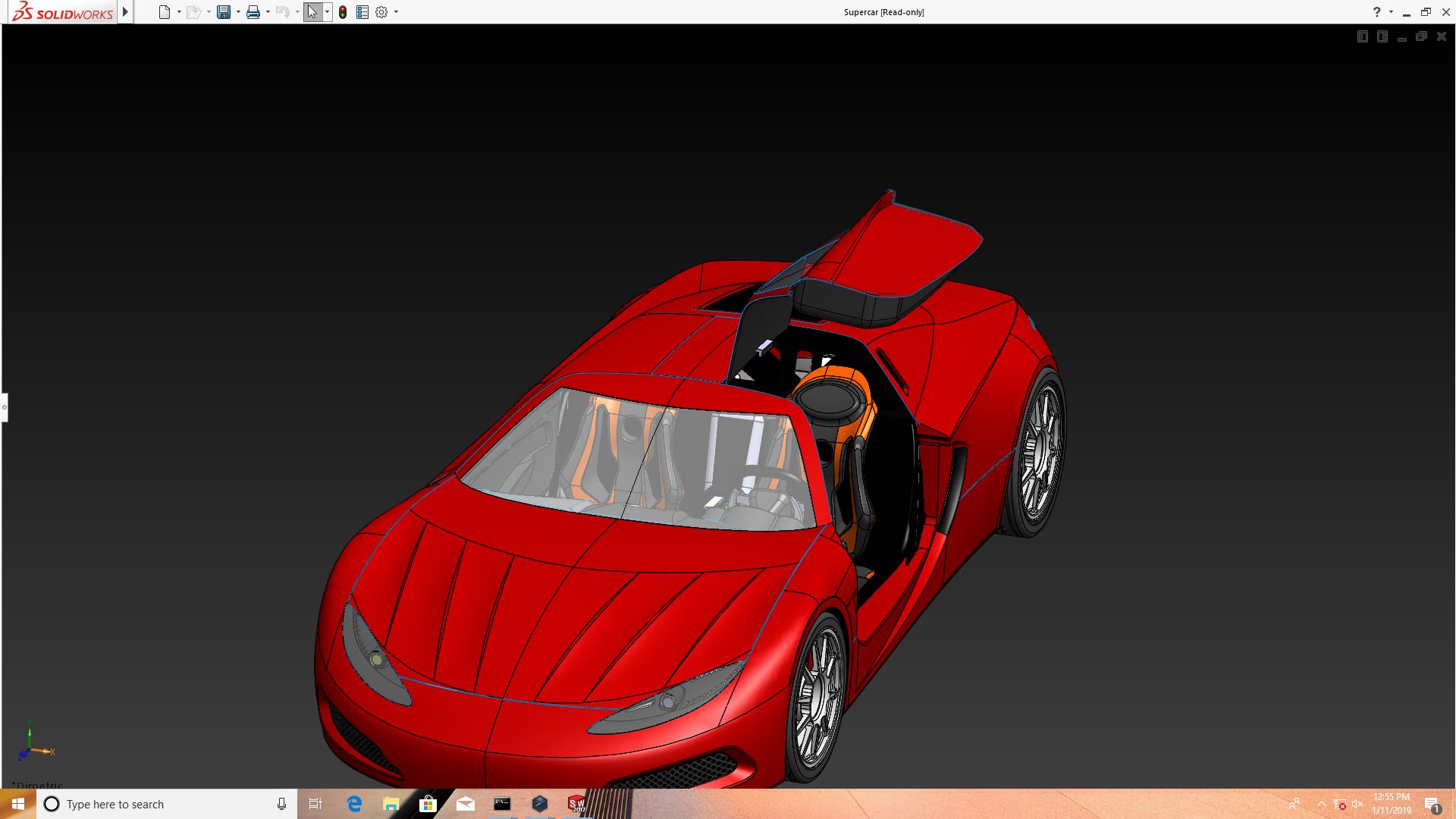This screenshot has height=819, width=1456.
Task: Click the left side panel handle
Action: [4, 407]
